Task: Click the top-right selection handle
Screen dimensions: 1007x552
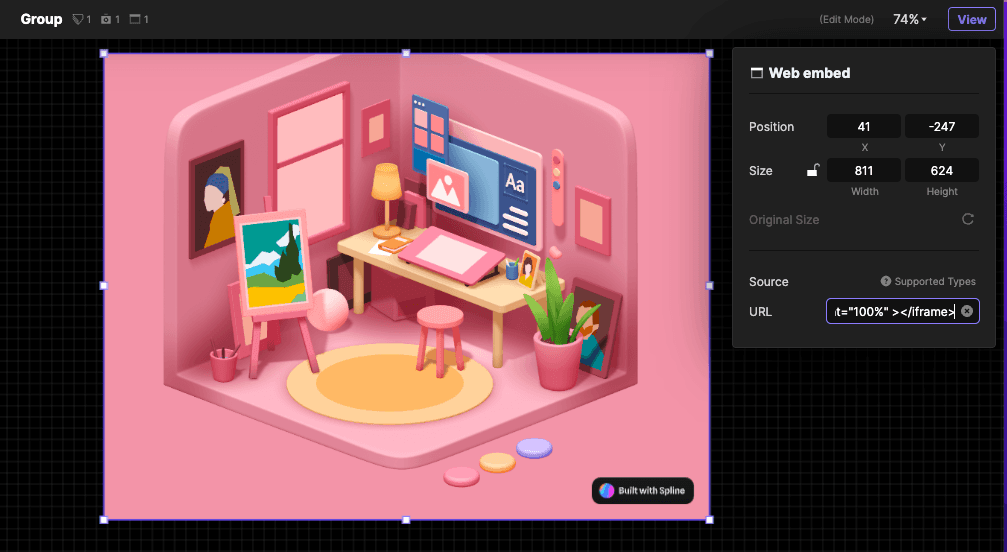Action: (710, 53)
